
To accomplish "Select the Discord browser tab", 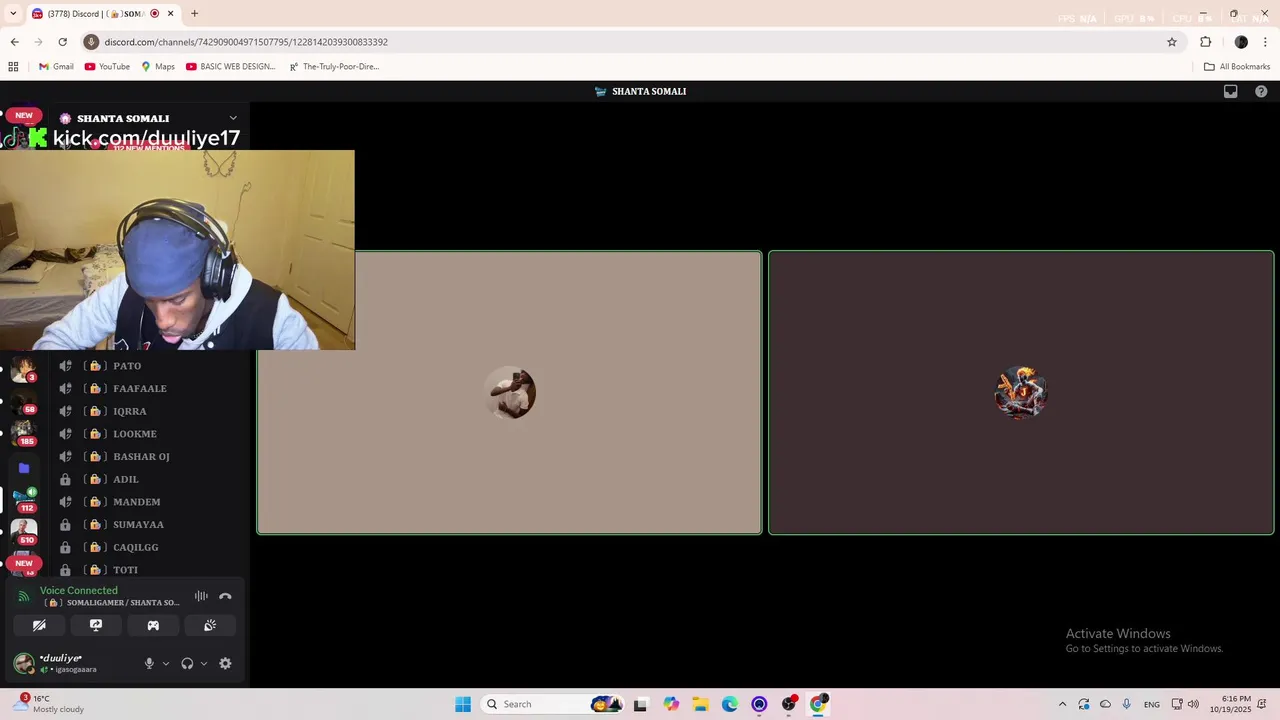I will point(102,14).
